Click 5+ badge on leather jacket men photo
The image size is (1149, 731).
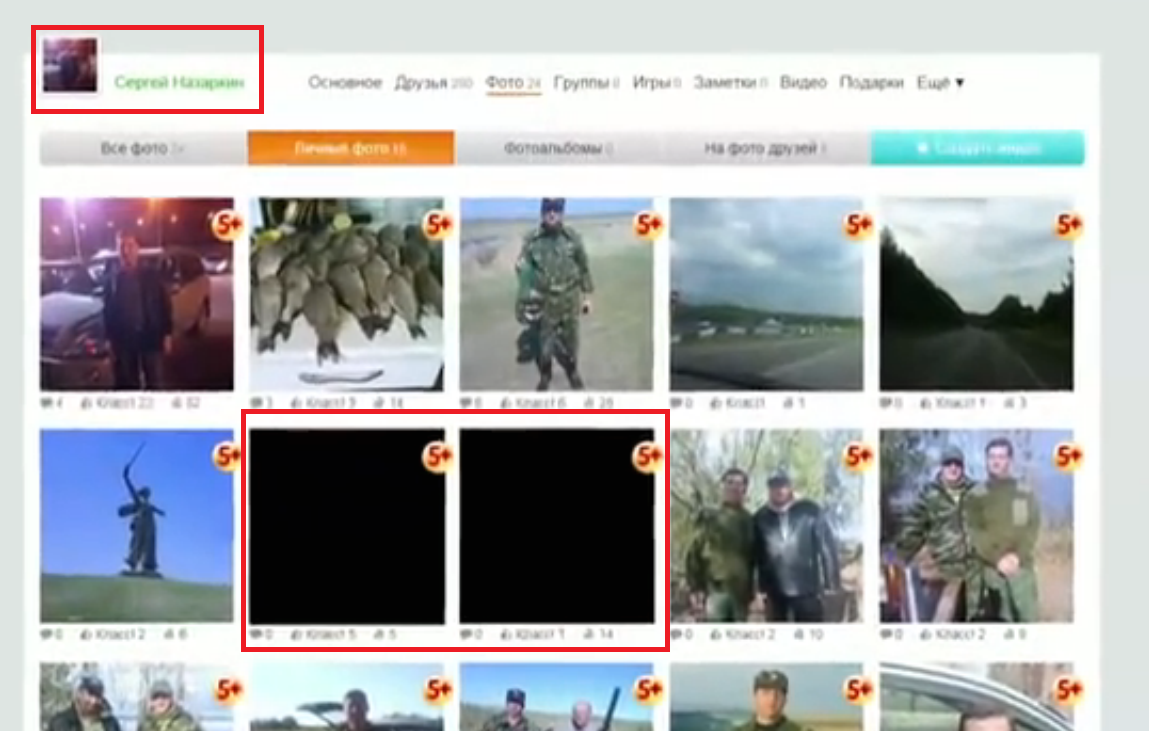point(858,456)
